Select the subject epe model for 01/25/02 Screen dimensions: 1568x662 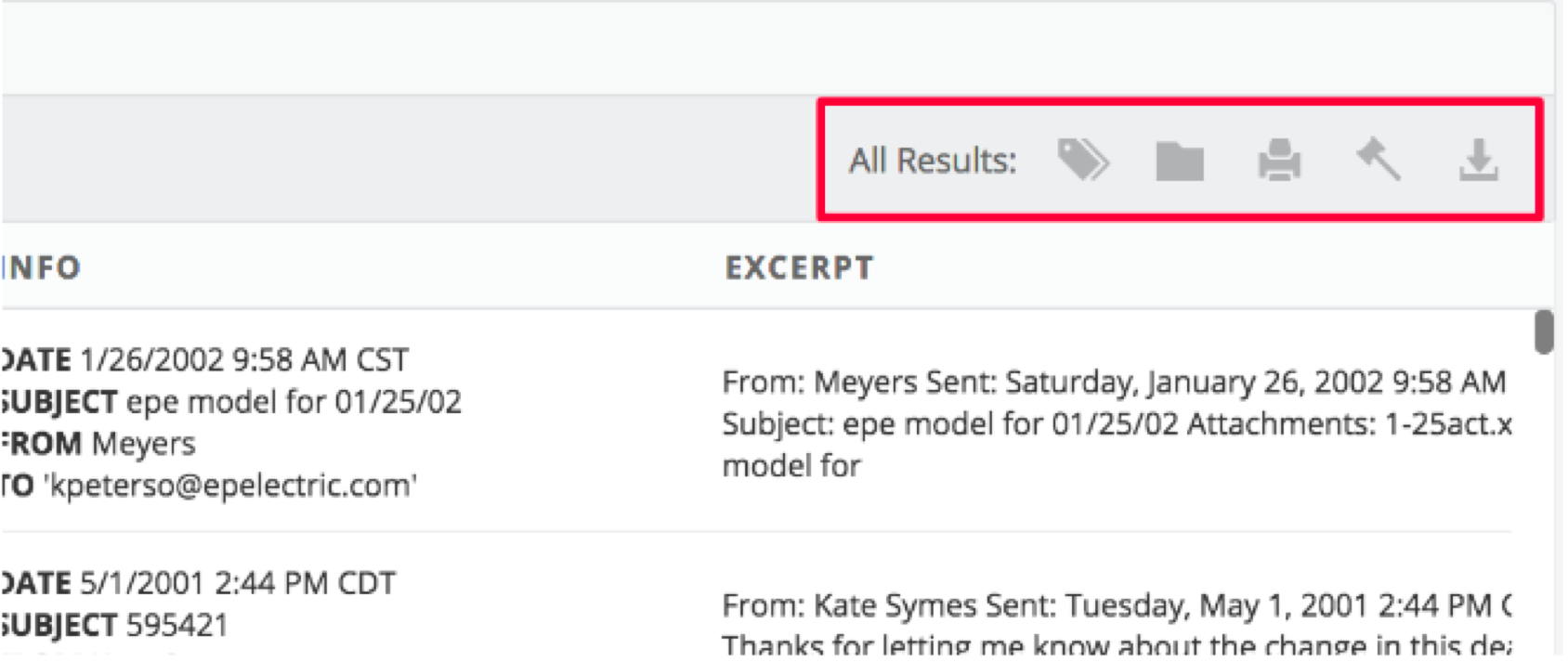coord(293,401)
